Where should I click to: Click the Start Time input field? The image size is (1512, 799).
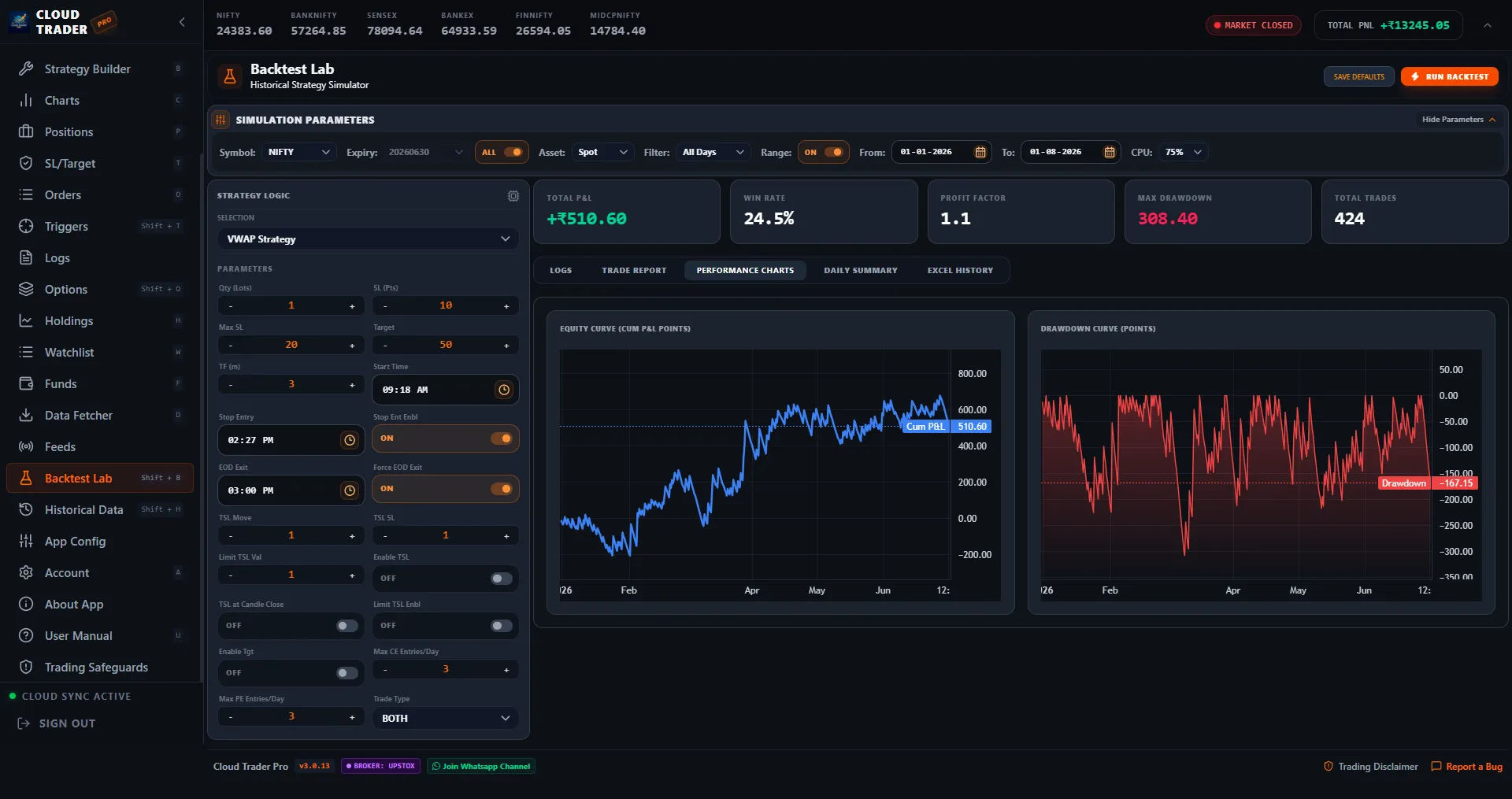coord(446,390)
